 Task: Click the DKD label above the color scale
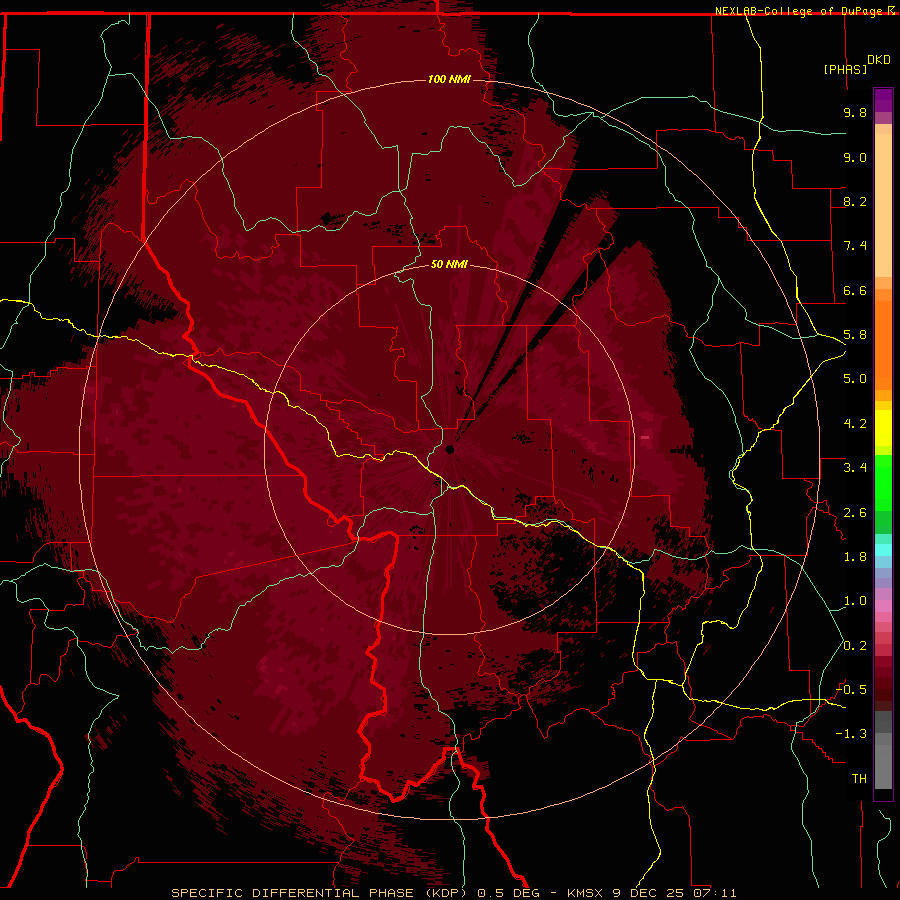pos(878,60)
